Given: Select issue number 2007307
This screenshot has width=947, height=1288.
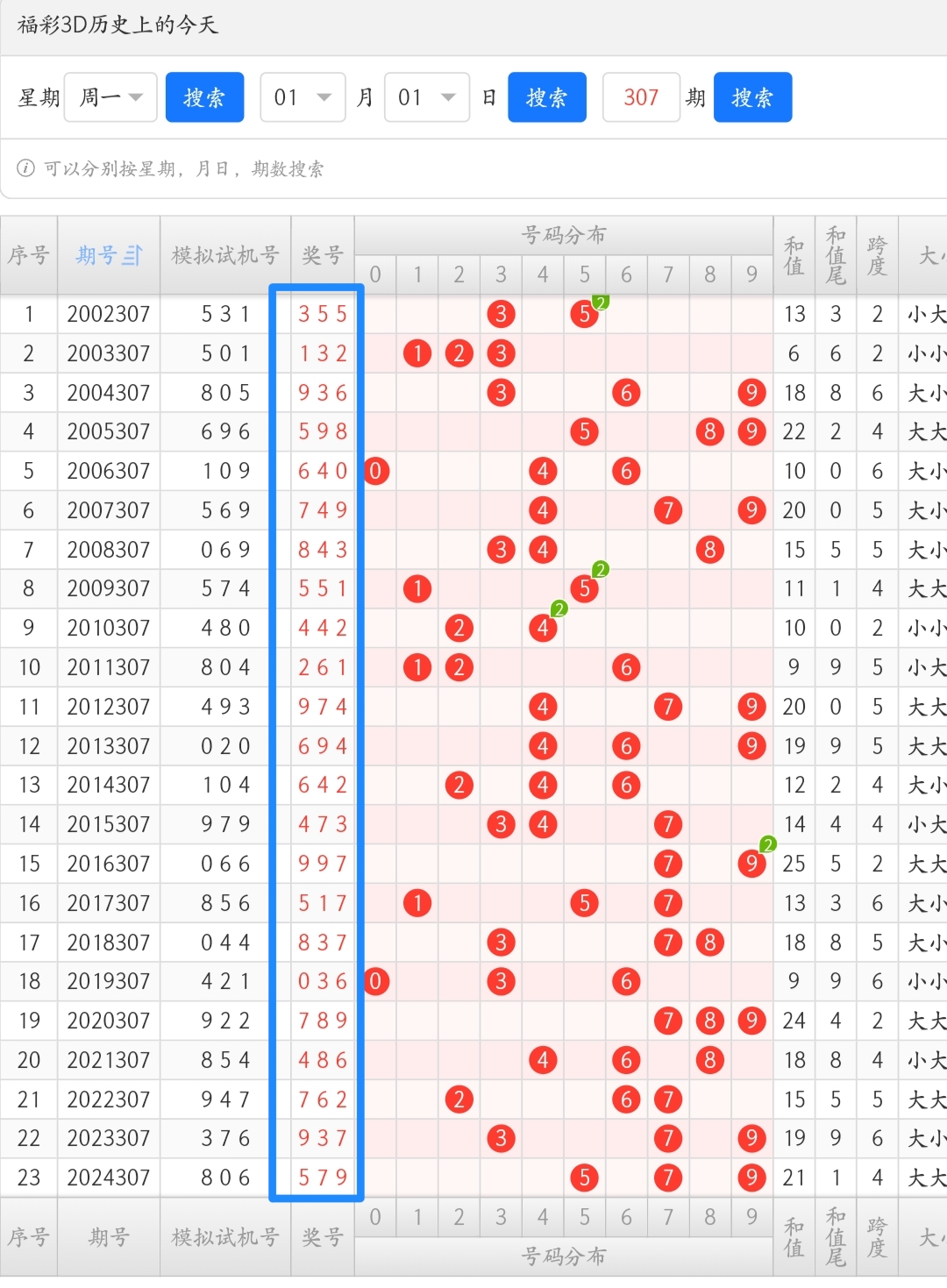Looking at the screenshot, I should pyautogui.click(x=109, y=510).
